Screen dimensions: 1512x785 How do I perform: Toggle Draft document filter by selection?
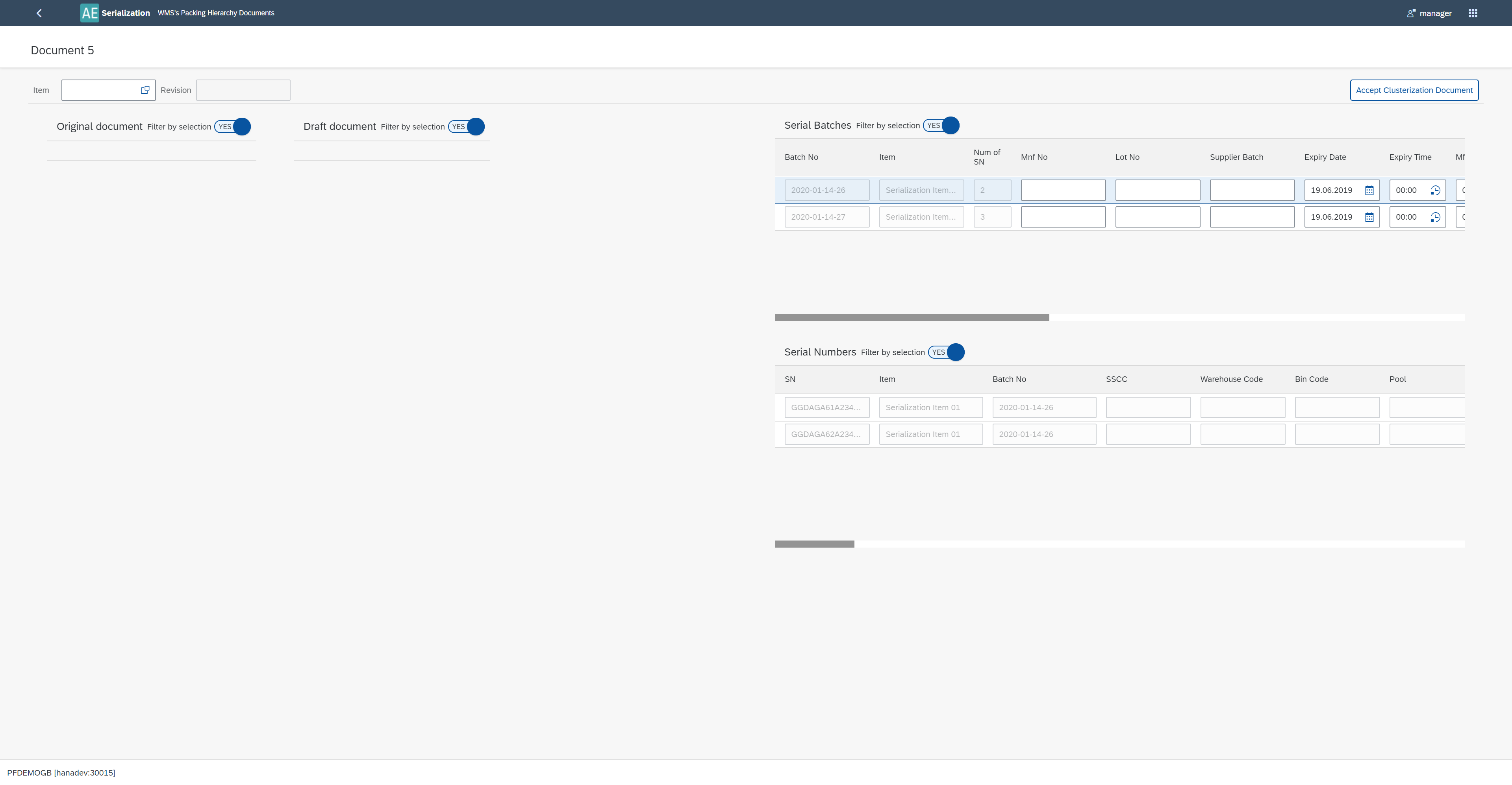466,127
